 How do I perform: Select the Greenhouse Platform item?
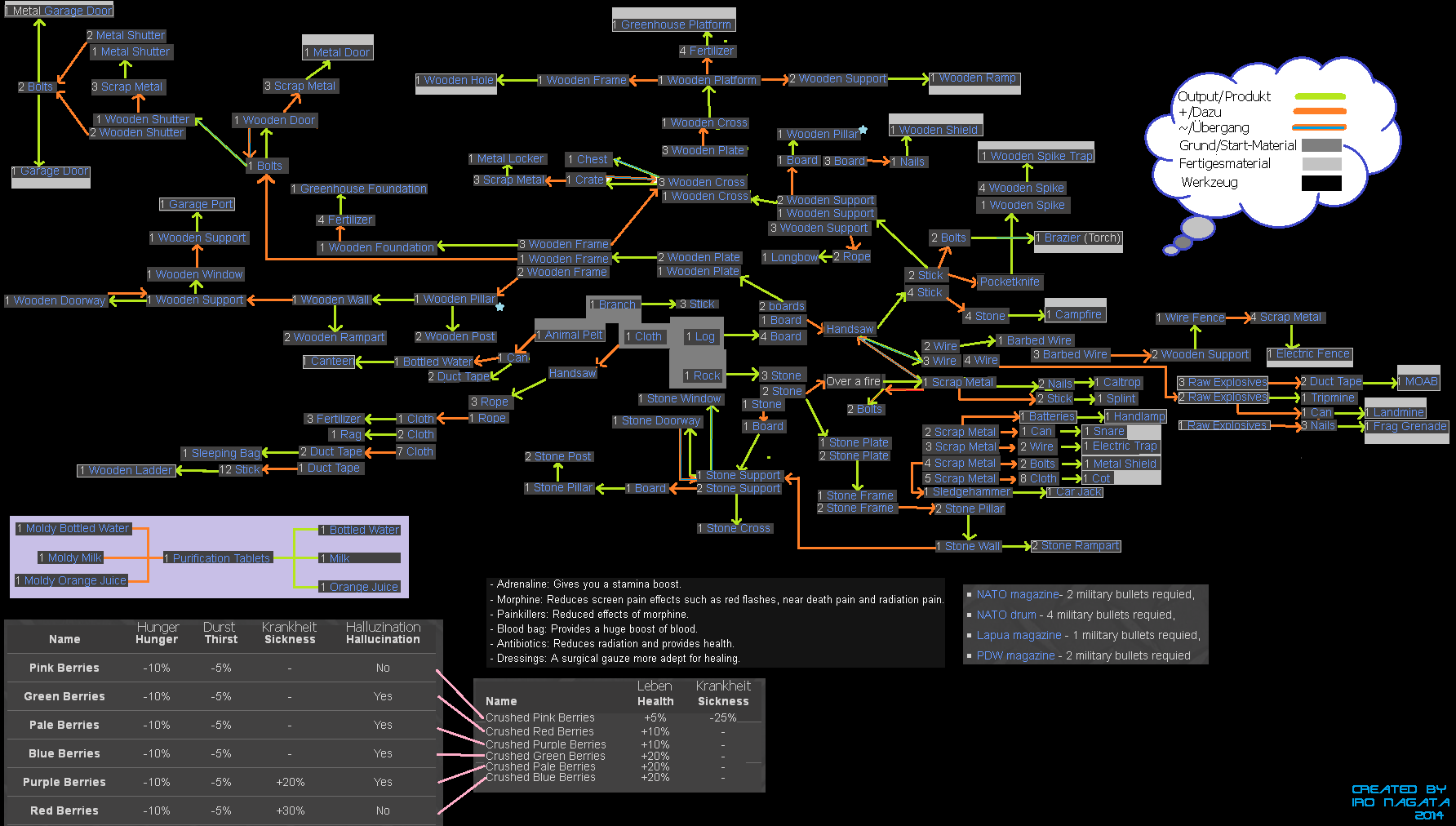pos(674,24)
